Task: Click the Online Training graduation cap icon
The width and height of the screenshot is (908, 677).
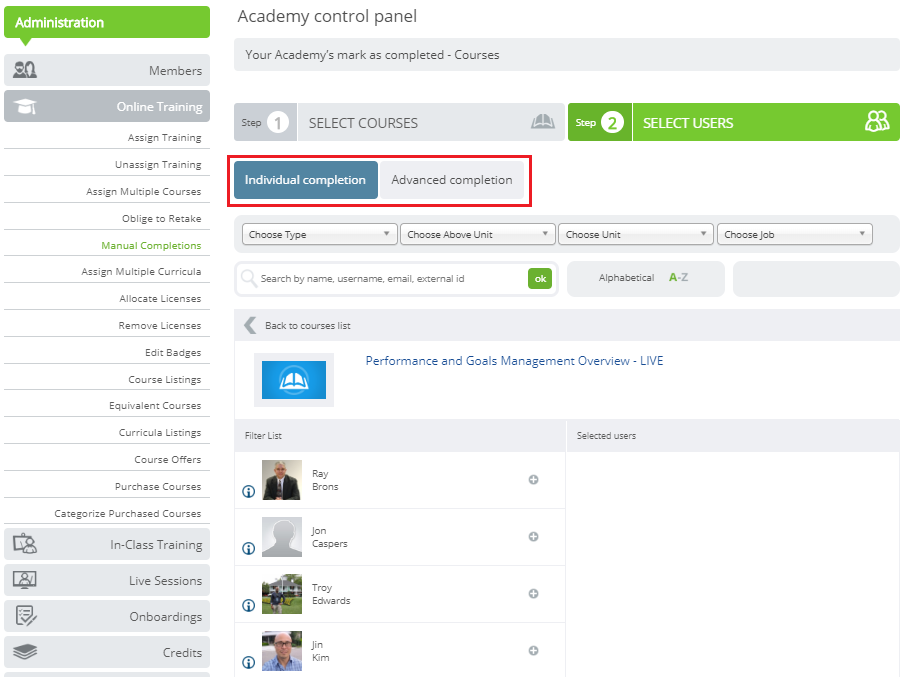Action: point(25,107)
